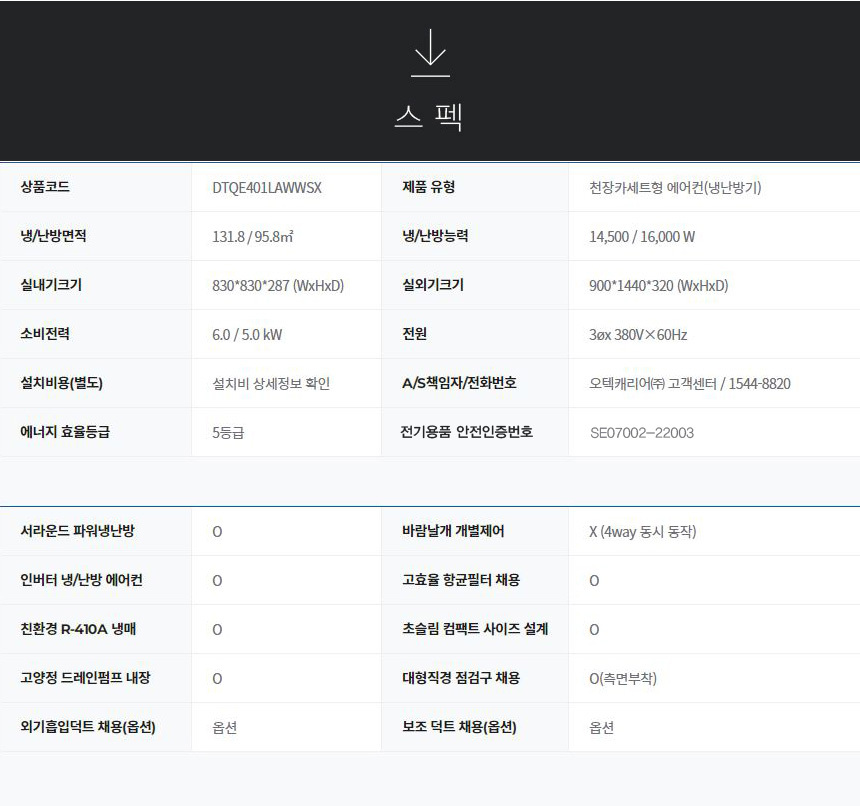Click the down arrow icon above 스펙
Viewport: 860px width, 806px height.
(x=430, y=53)
